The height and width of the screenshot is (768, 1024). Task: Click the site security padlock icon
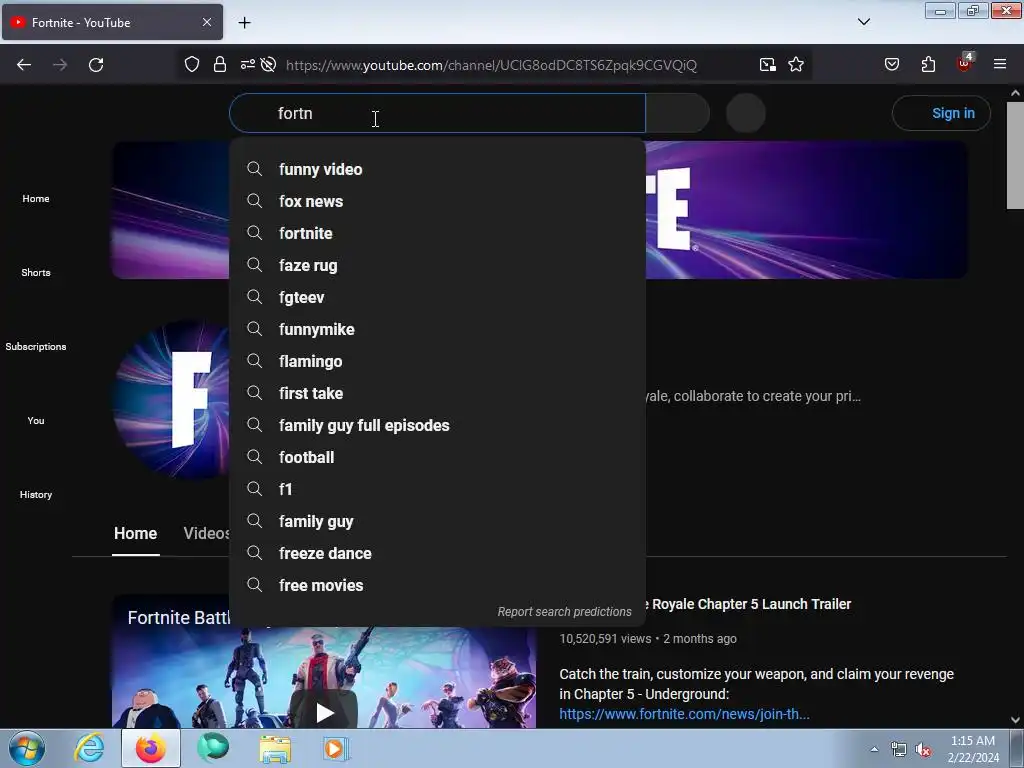[x=220, y=65]
